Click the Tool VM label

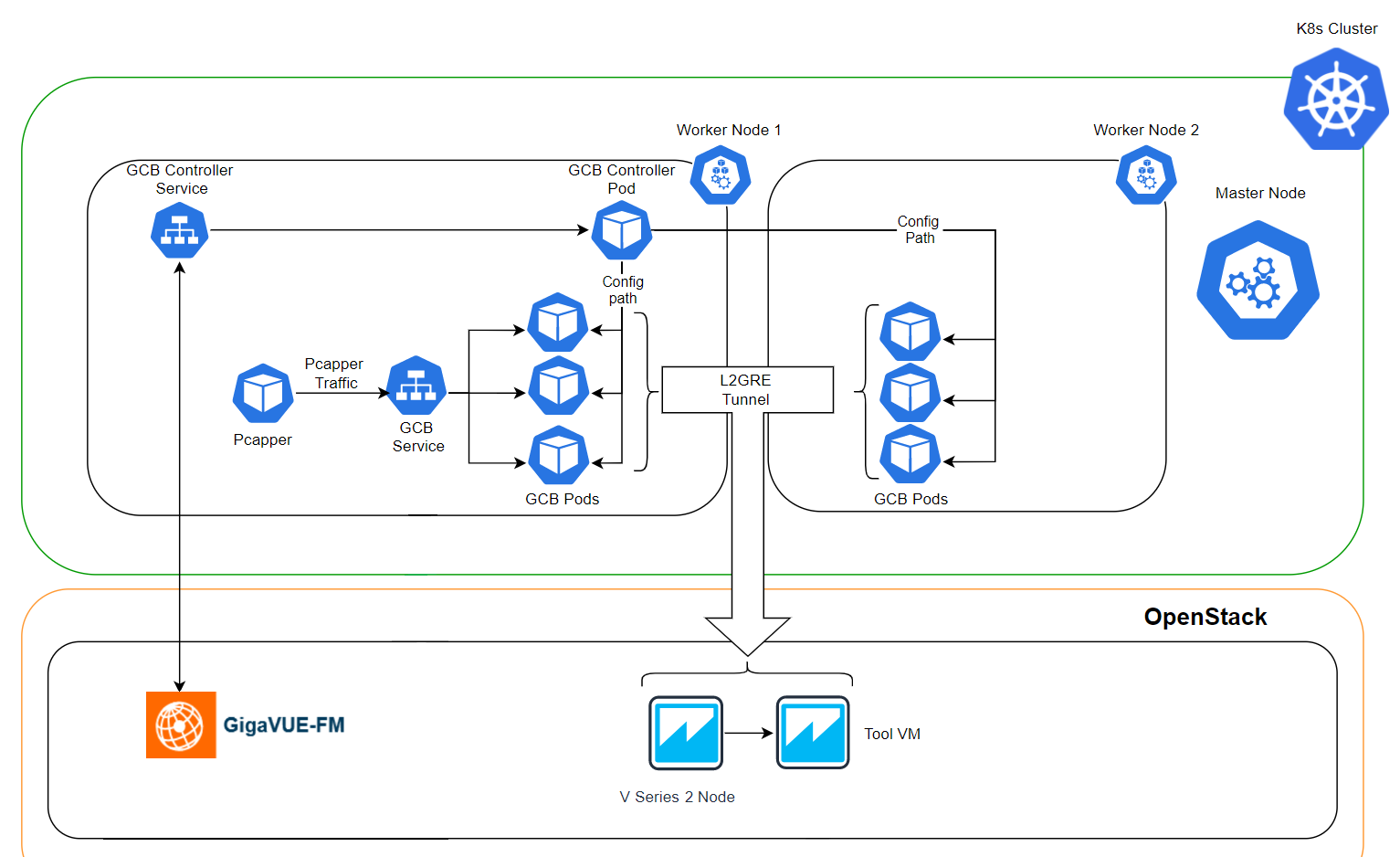[x=892, y=734]
